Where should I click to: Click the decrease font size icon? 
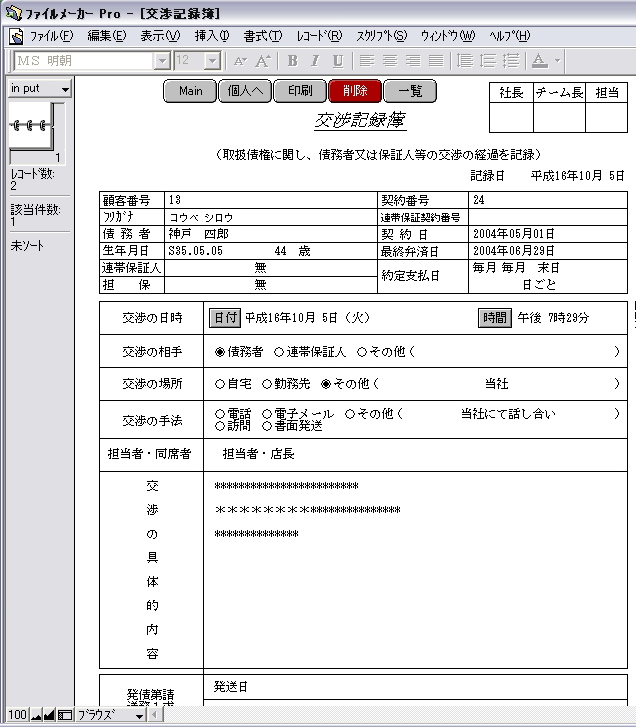coord(240,61)
